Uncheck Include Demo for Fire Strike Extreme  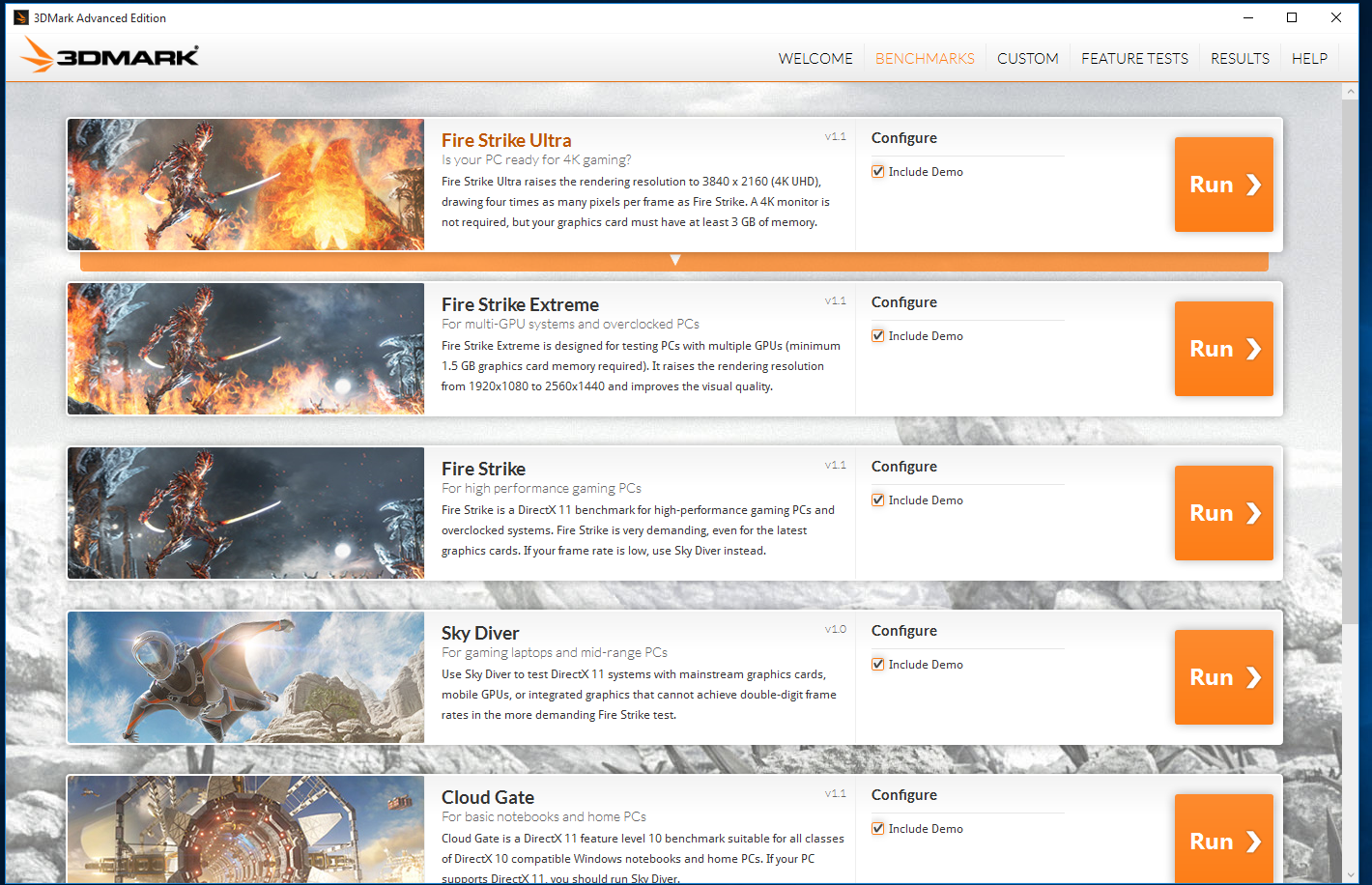(878, 336)
